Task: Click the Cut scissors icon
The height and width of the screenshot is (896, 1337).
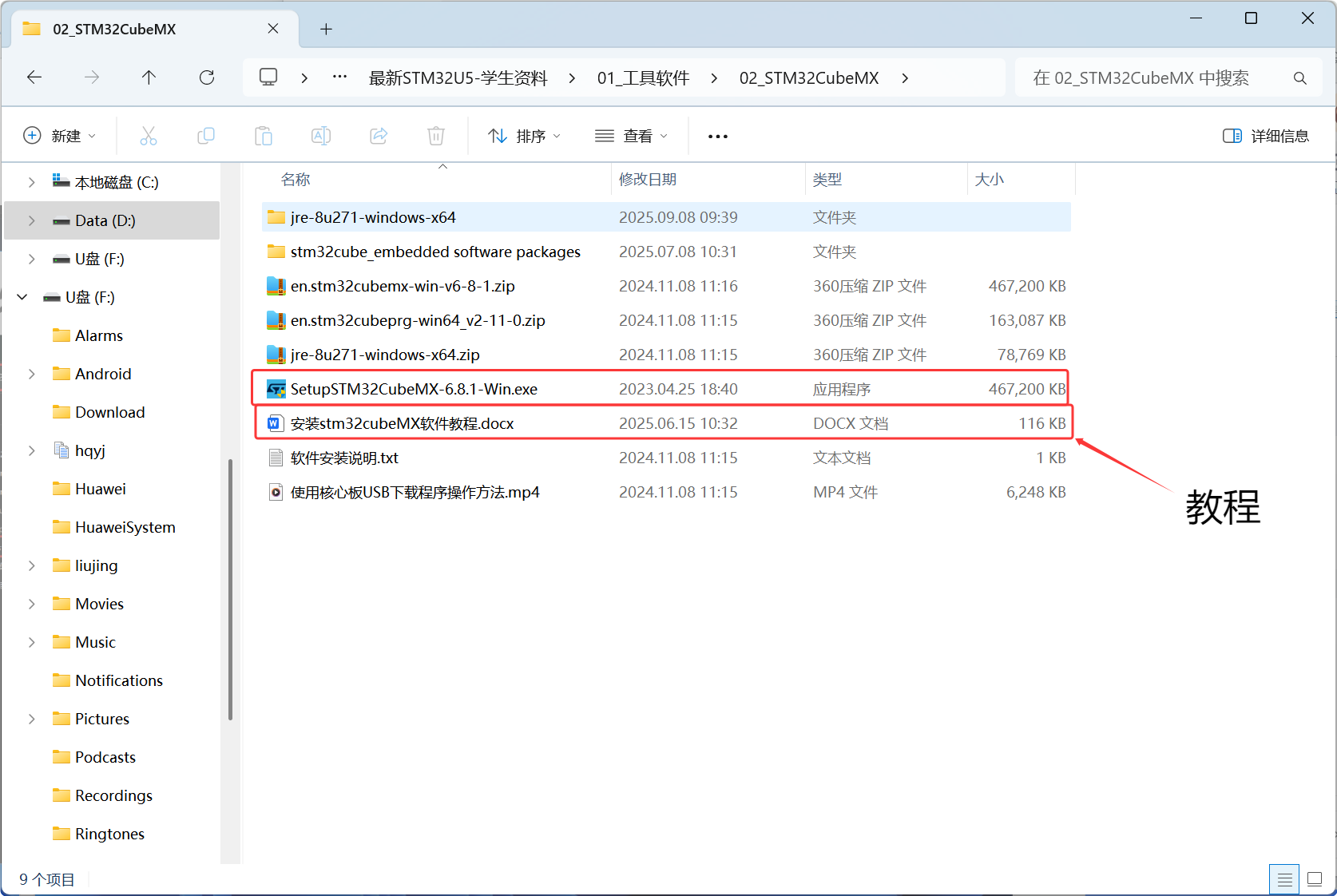Action: pyautogui.click(x=149, y=136)
